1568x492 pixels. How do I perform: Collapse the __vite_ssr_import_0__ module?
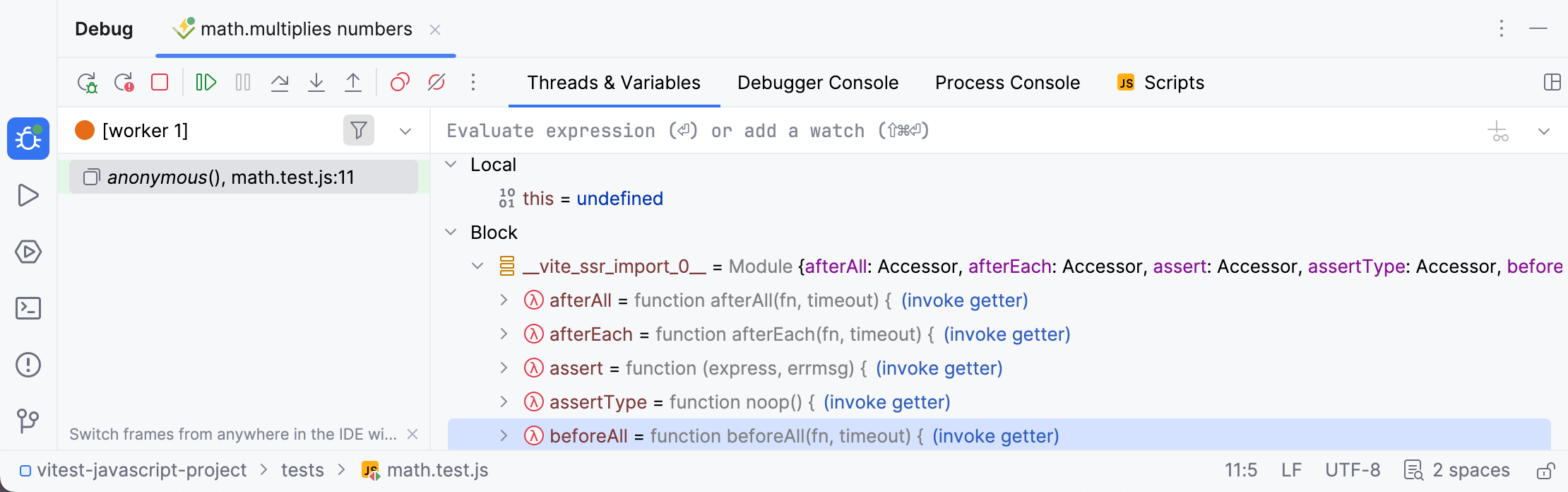pyautogui.click(x=477, y=266)
